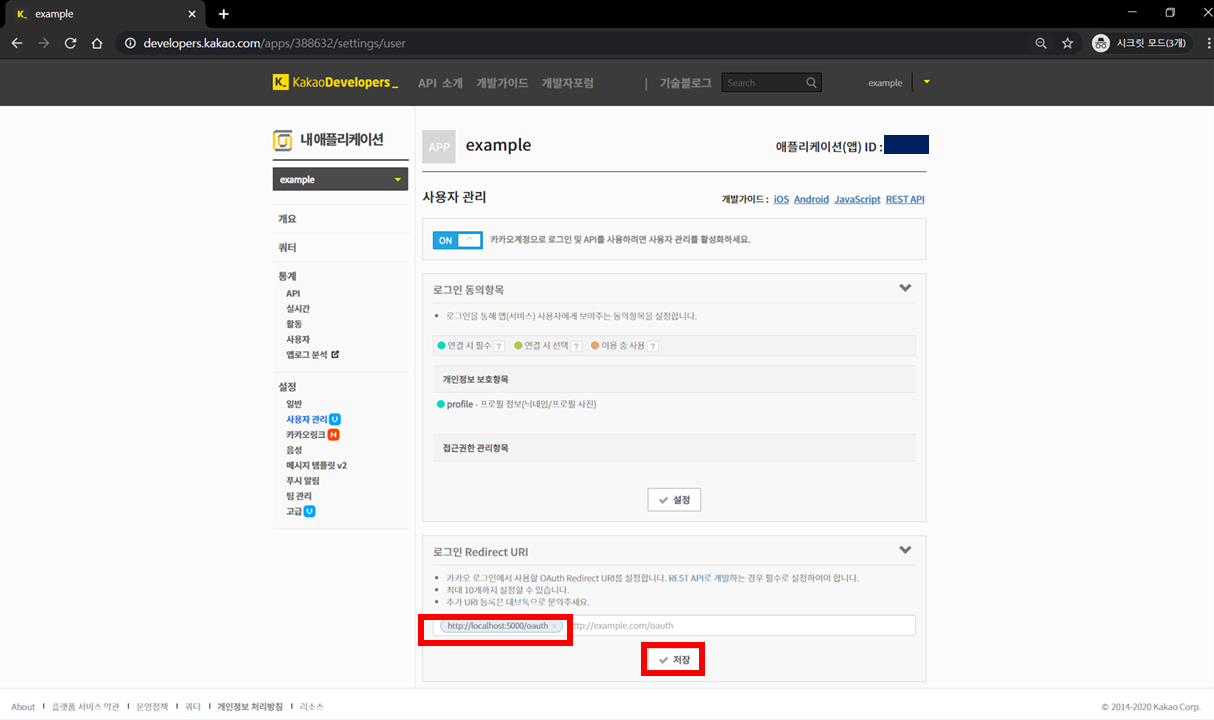Remove the localhost:5000/oauth URI tag
The width and height of the screenshot is (1214, 720).
point(555,626)
